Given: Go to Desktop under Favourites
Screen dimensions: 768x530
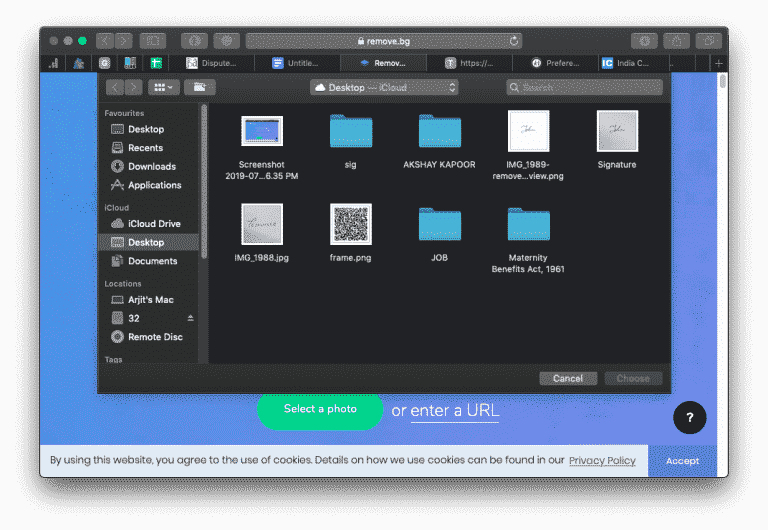Looking at the screenshot, I should (146, 129).
